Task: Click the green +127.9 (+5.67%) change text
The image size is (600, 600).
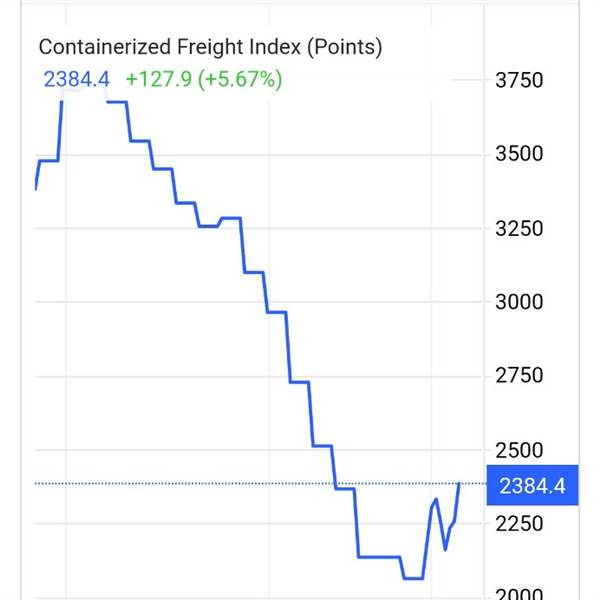Action: point(203,79)
